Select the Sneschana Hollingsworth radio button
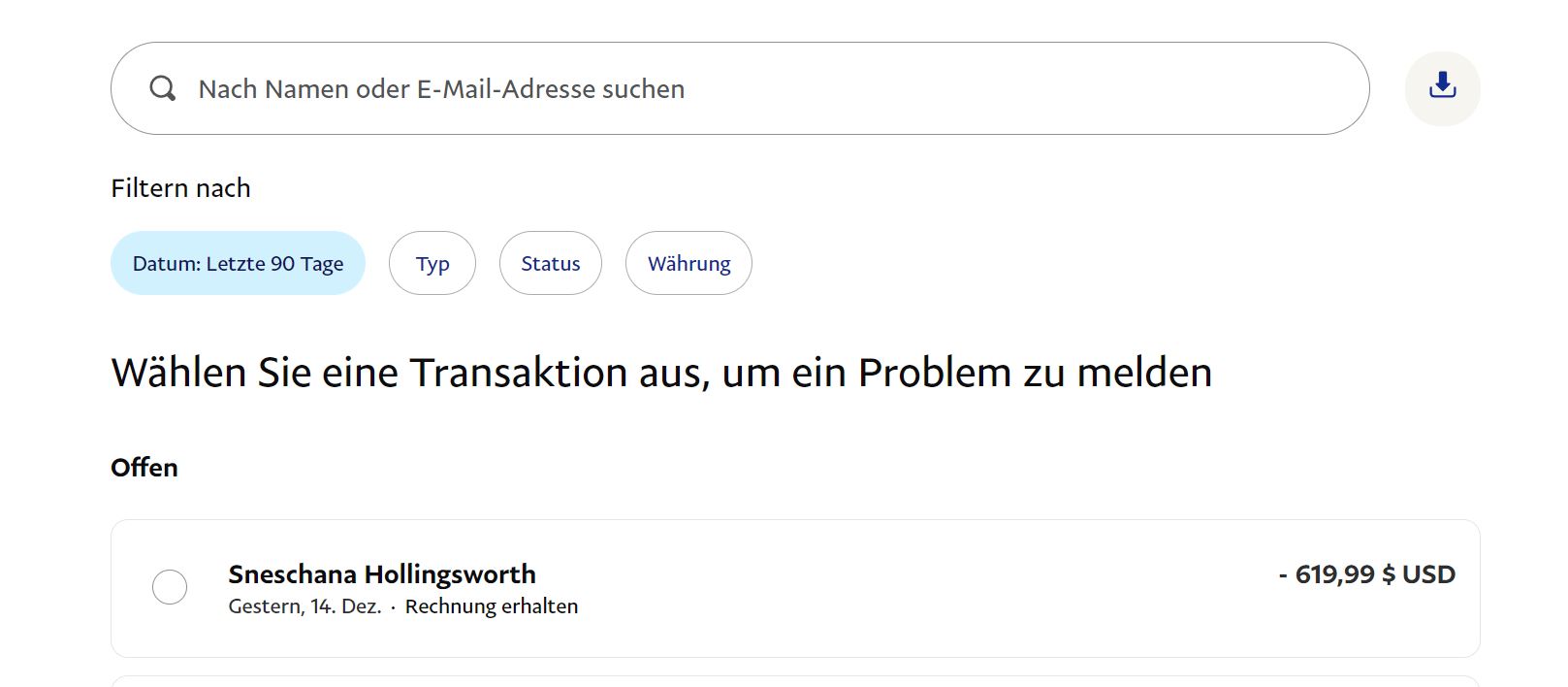1568x687 pixels. pyautogui.click(x=170, y=587)
